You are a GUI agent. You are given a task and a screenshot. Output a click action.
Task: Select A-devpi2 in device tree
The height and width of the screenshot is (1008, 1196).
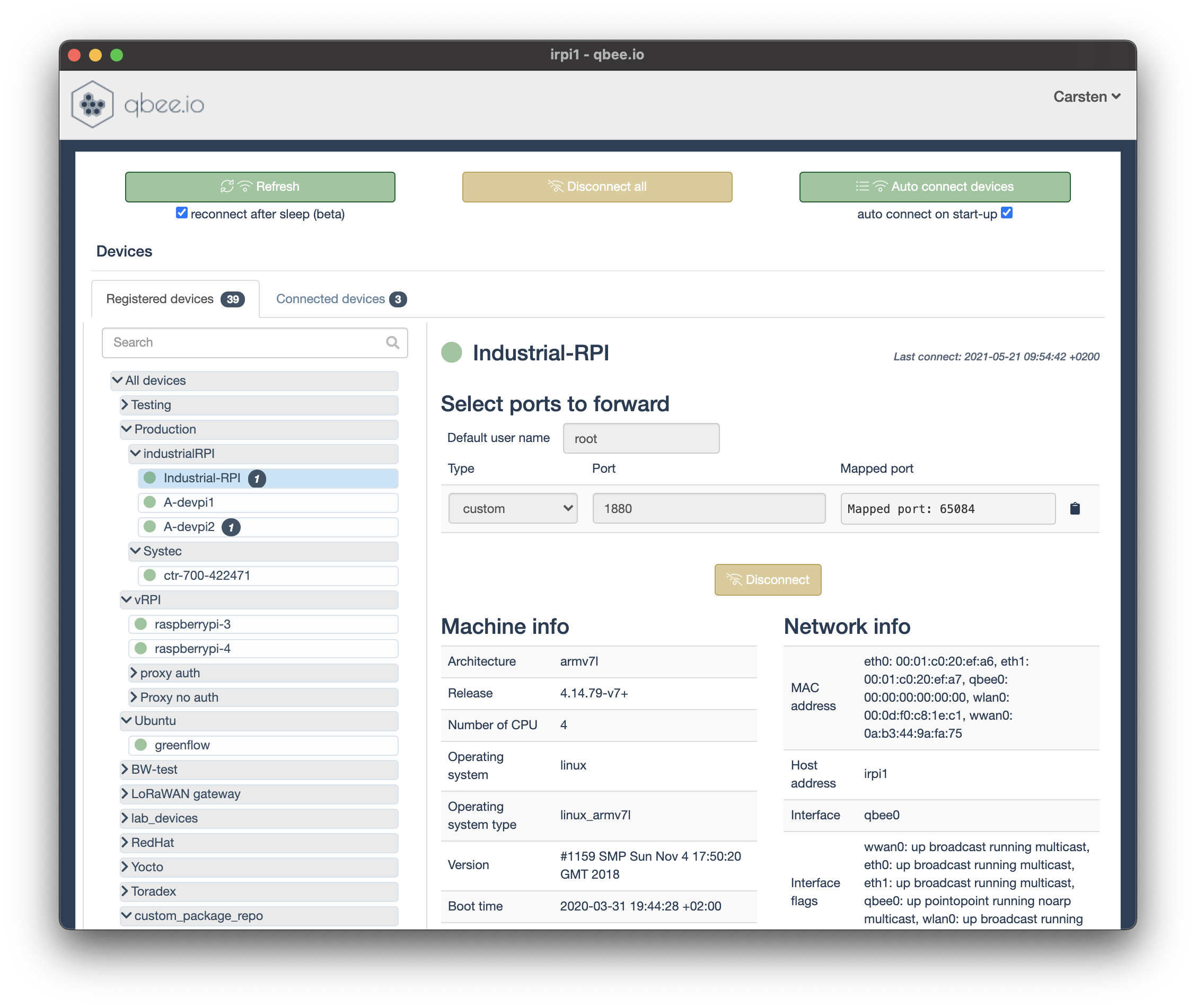tap(268, 527)
